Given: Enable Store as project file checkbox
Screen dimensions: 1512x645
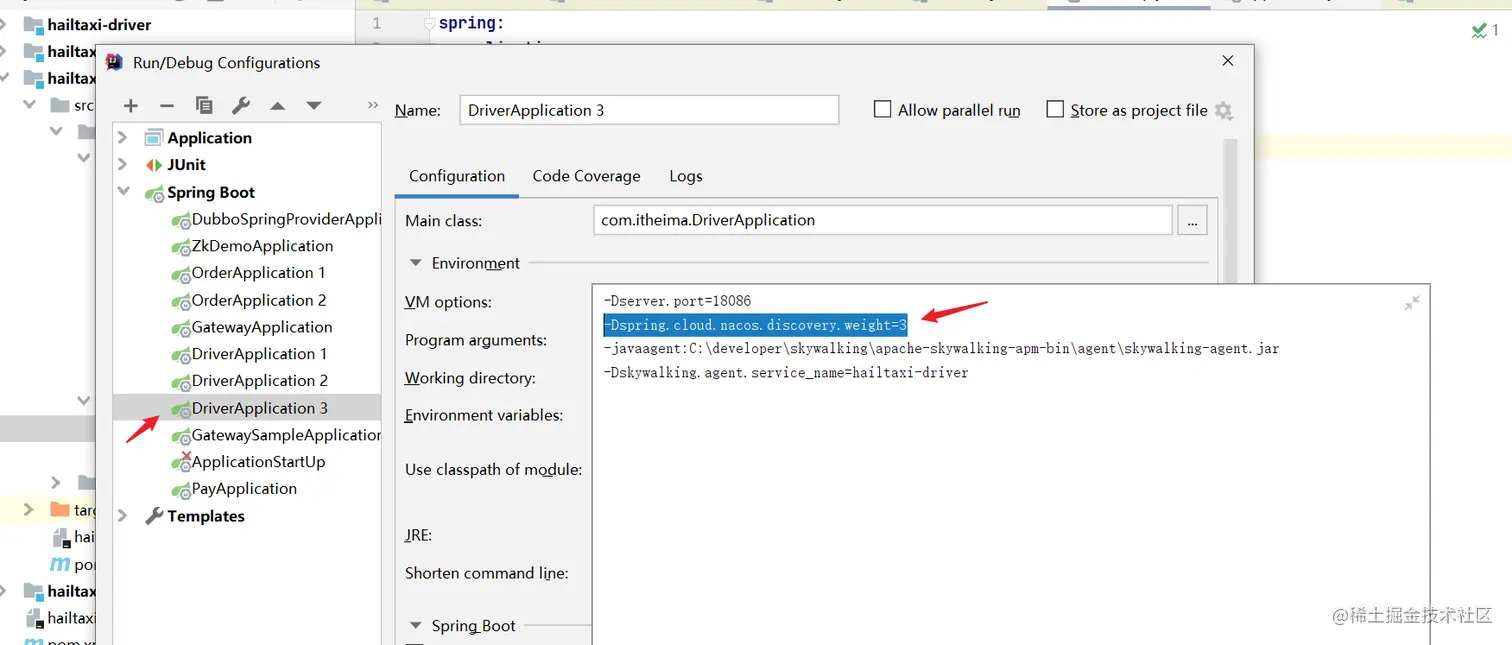Looking at the screenshot, I should 1055,109.
